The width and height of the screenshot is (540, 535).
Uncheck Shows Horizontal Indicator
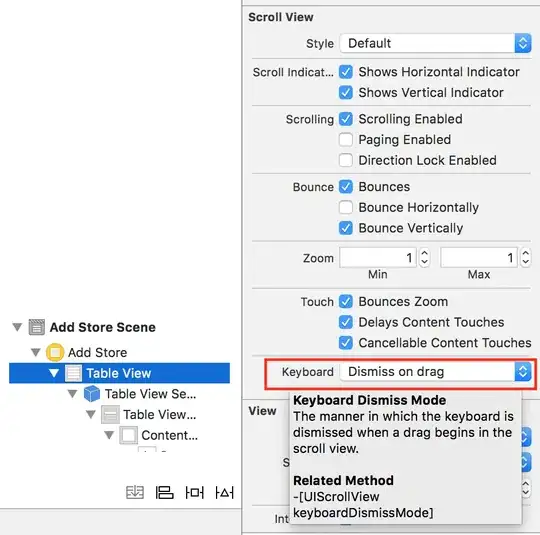(x=345, y=72)
